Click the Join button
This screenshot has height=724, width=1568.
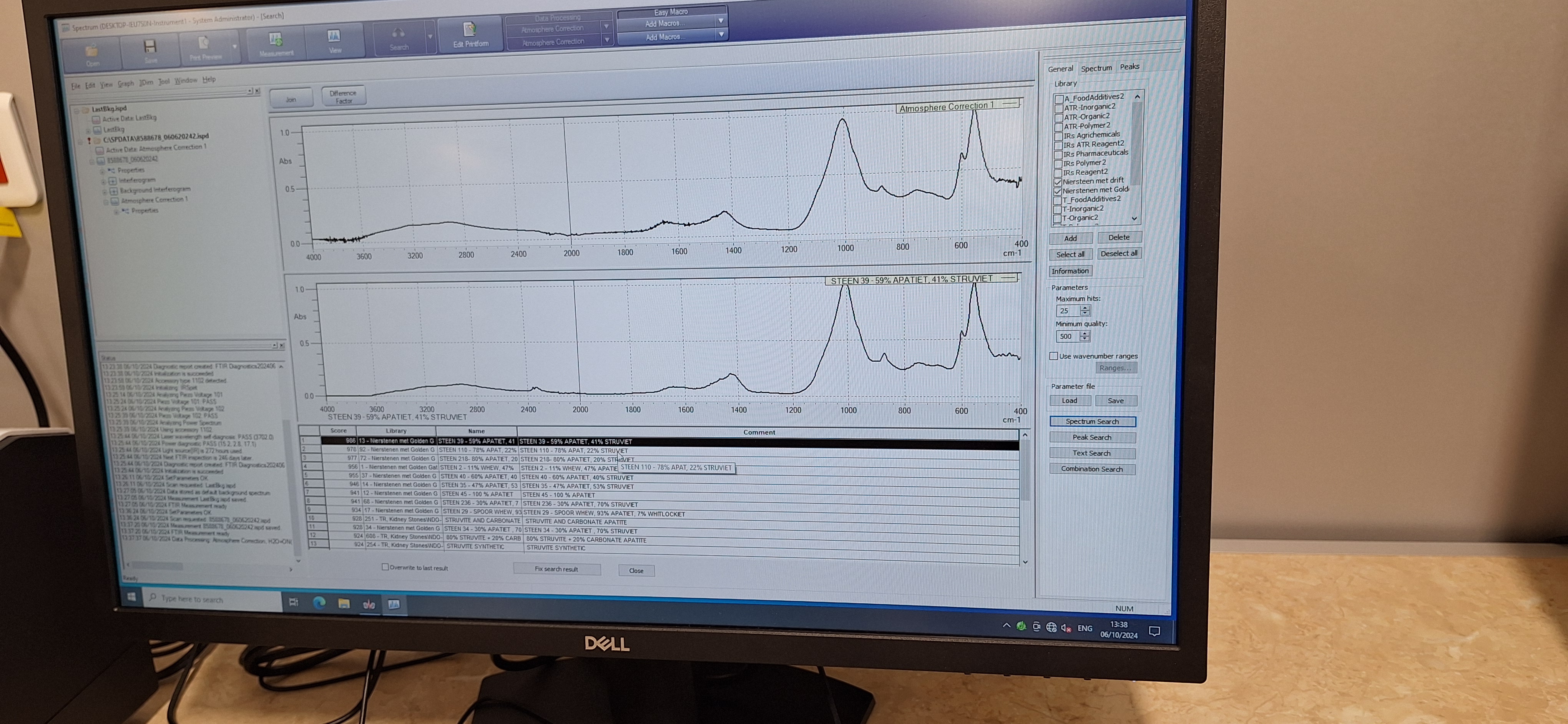[x=291, y=99]
